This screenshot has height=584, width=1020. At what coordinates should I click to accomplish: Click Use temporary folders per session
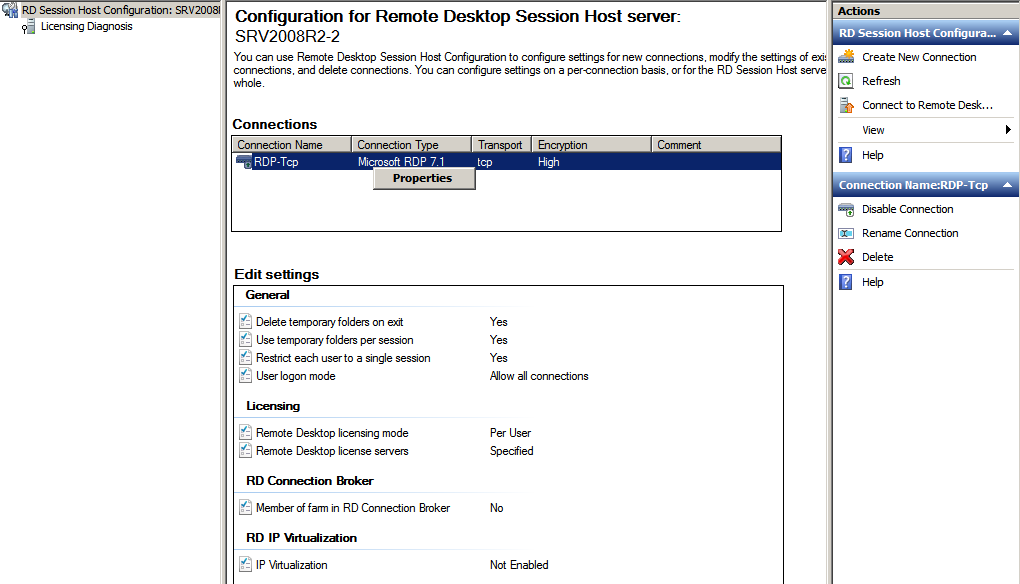334,340
